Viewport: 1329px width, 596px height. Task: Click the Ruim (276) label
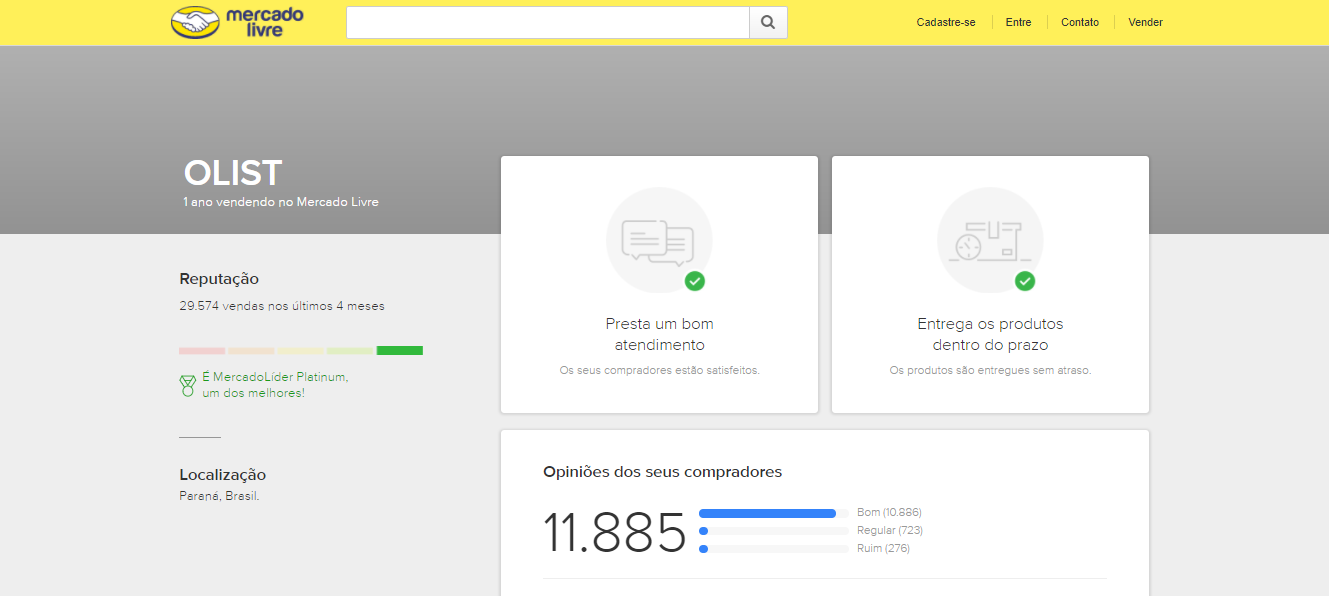[x=883, y=549]
